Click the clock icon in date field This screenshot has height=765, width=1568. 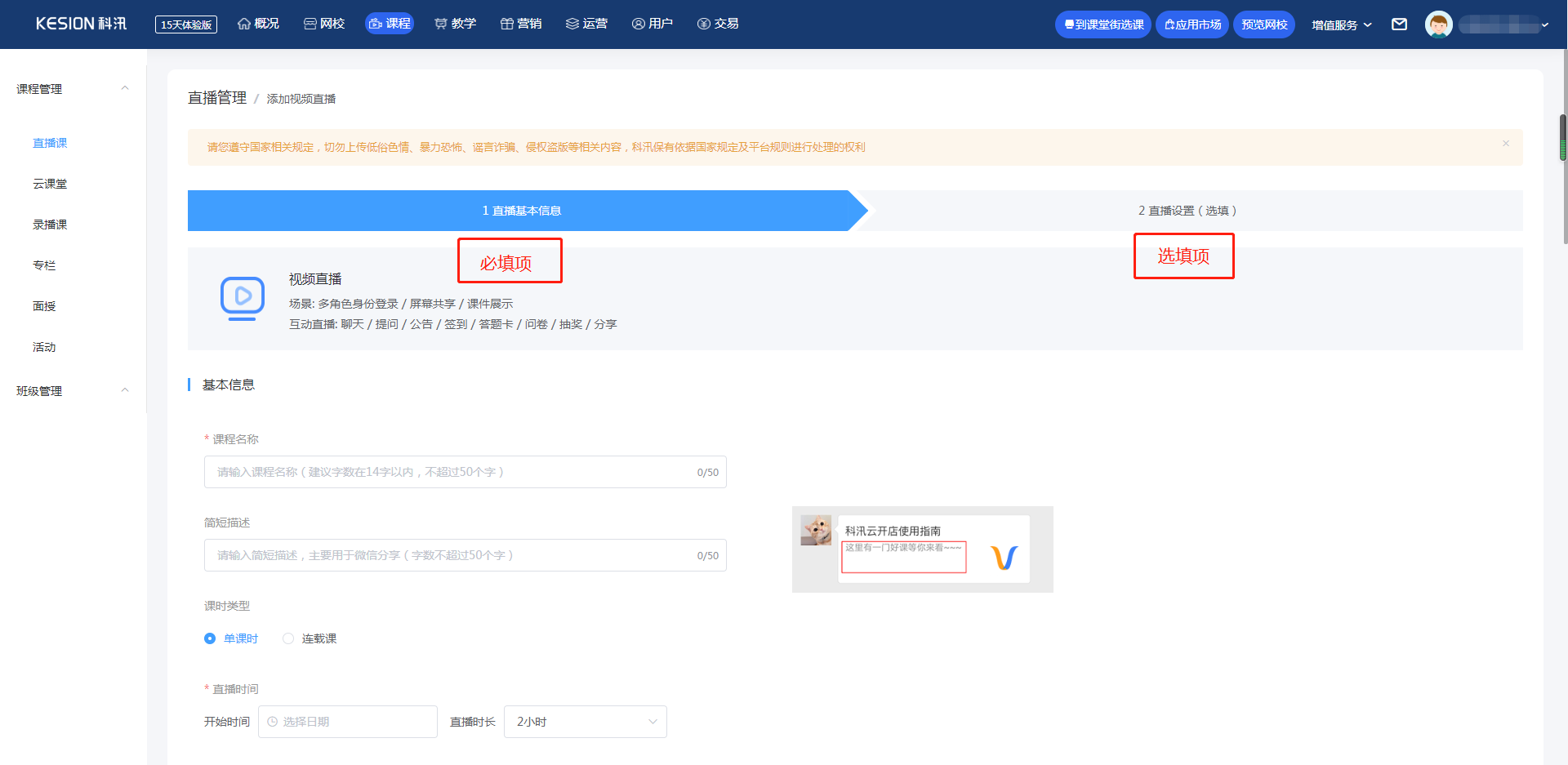[273, 722]
